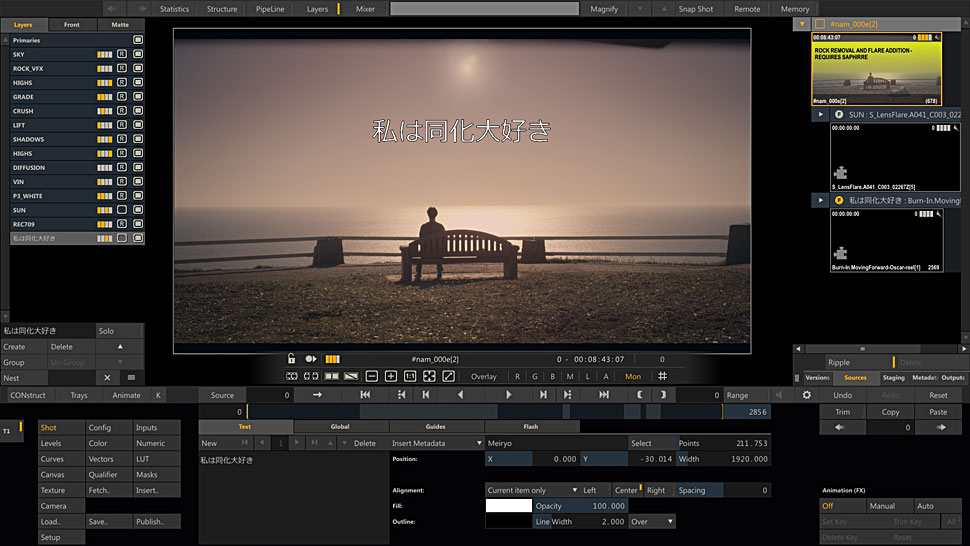Zoom out with the minus icon
970x546 pixels.
click(x=371, y=376)
